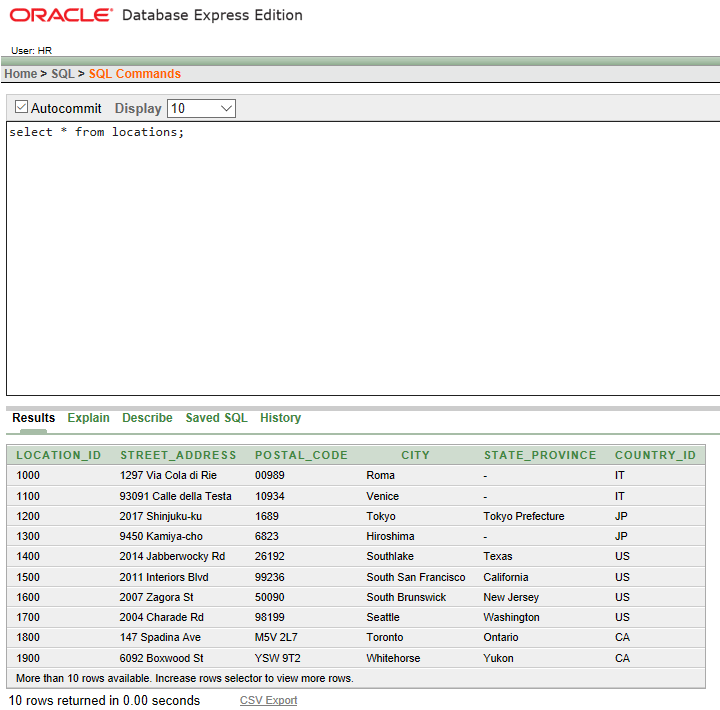Toggle the Autocommit checkbox
The width and height of the screenshot is (720, 710).
(x=21, y=107)
